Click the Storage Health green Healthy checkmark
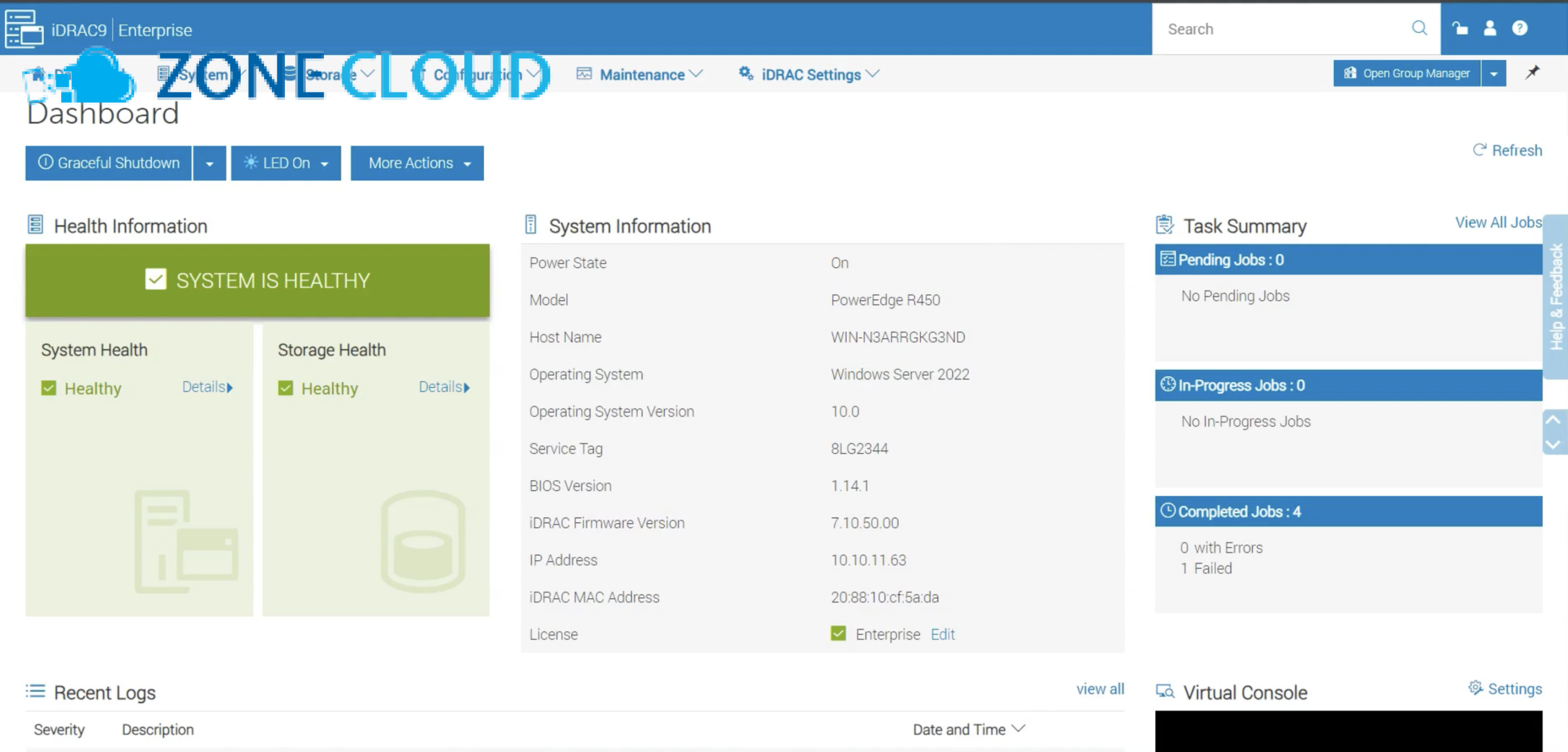This screenshot has height=752, width=1568. tap(285, 388)
